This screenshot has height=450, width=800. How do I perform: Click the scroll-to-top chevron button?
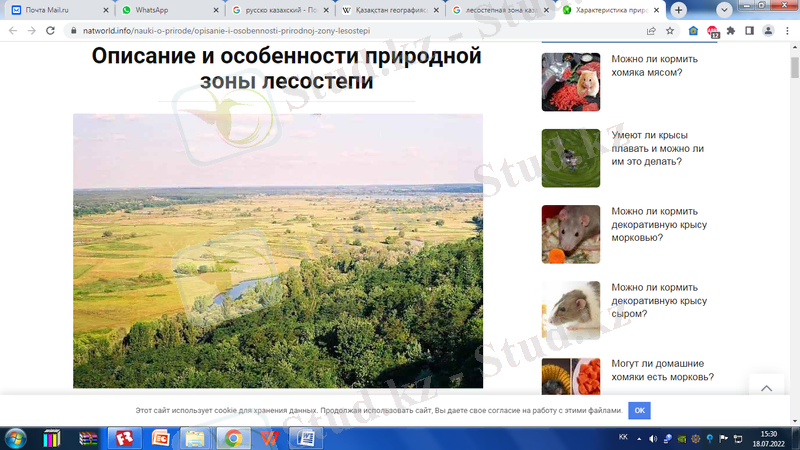coord(766,388)
